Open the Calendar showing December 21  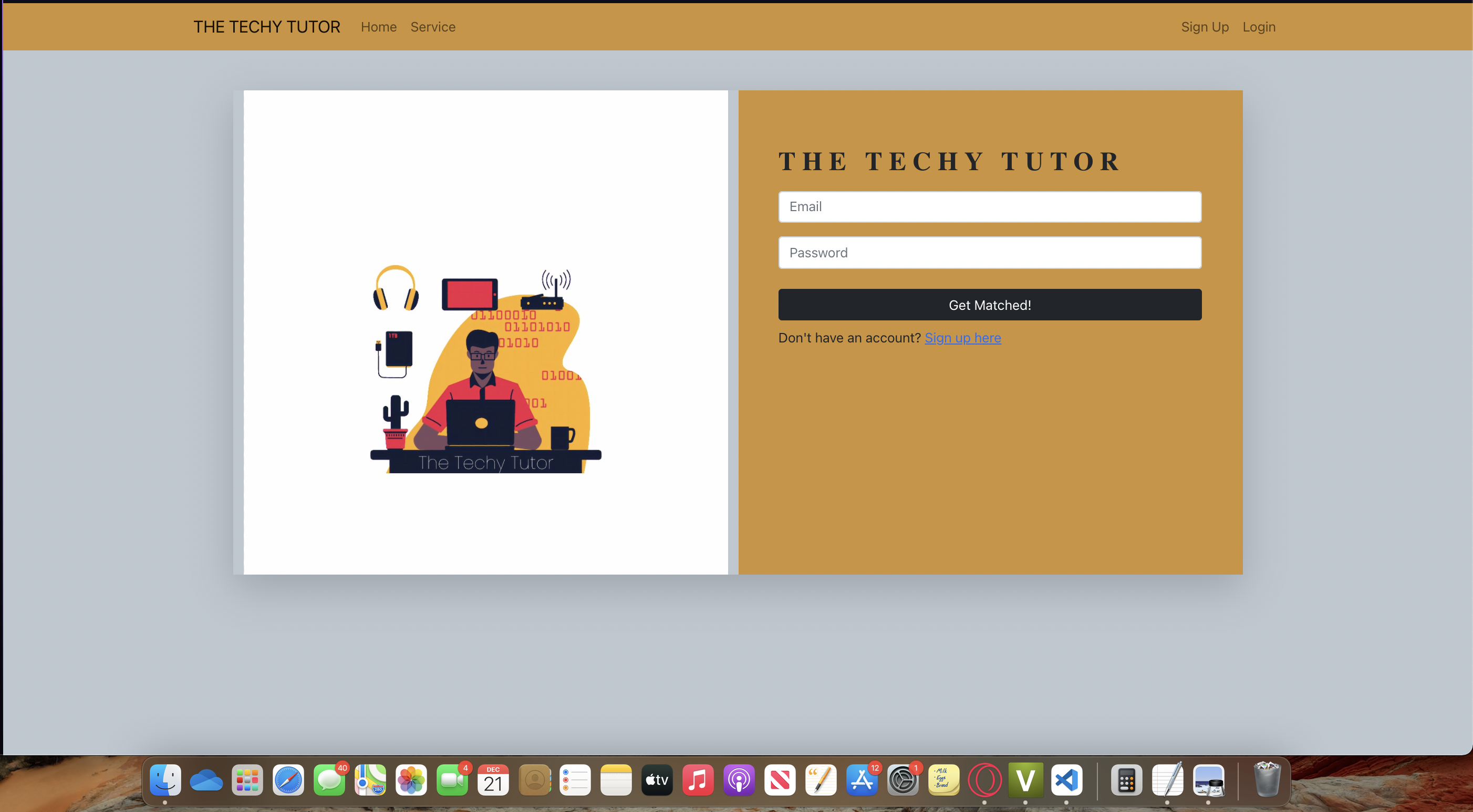[493, 780]
